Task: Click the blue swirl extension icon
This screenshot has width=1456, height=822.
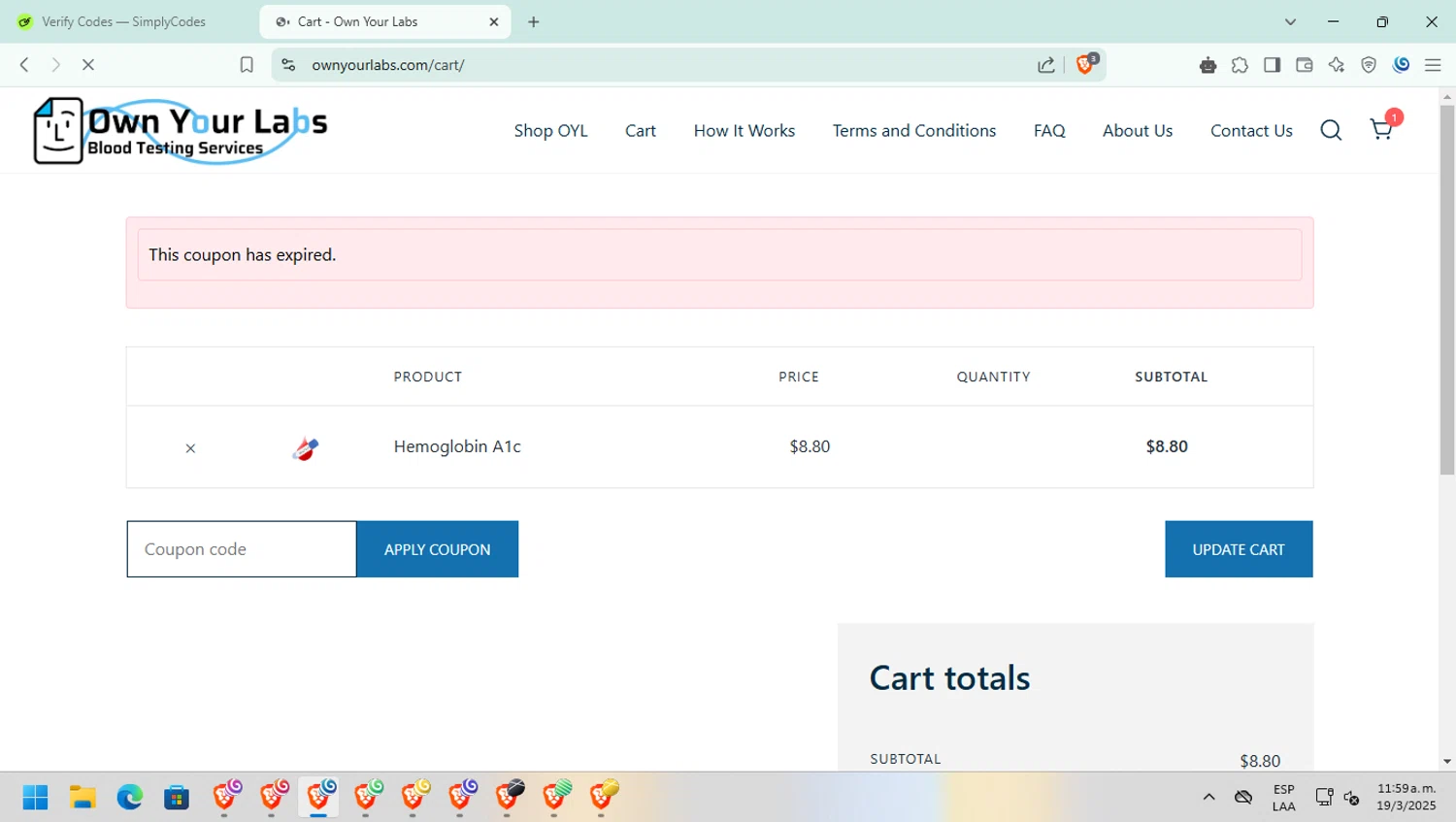Action: [x=1401, y=64]
